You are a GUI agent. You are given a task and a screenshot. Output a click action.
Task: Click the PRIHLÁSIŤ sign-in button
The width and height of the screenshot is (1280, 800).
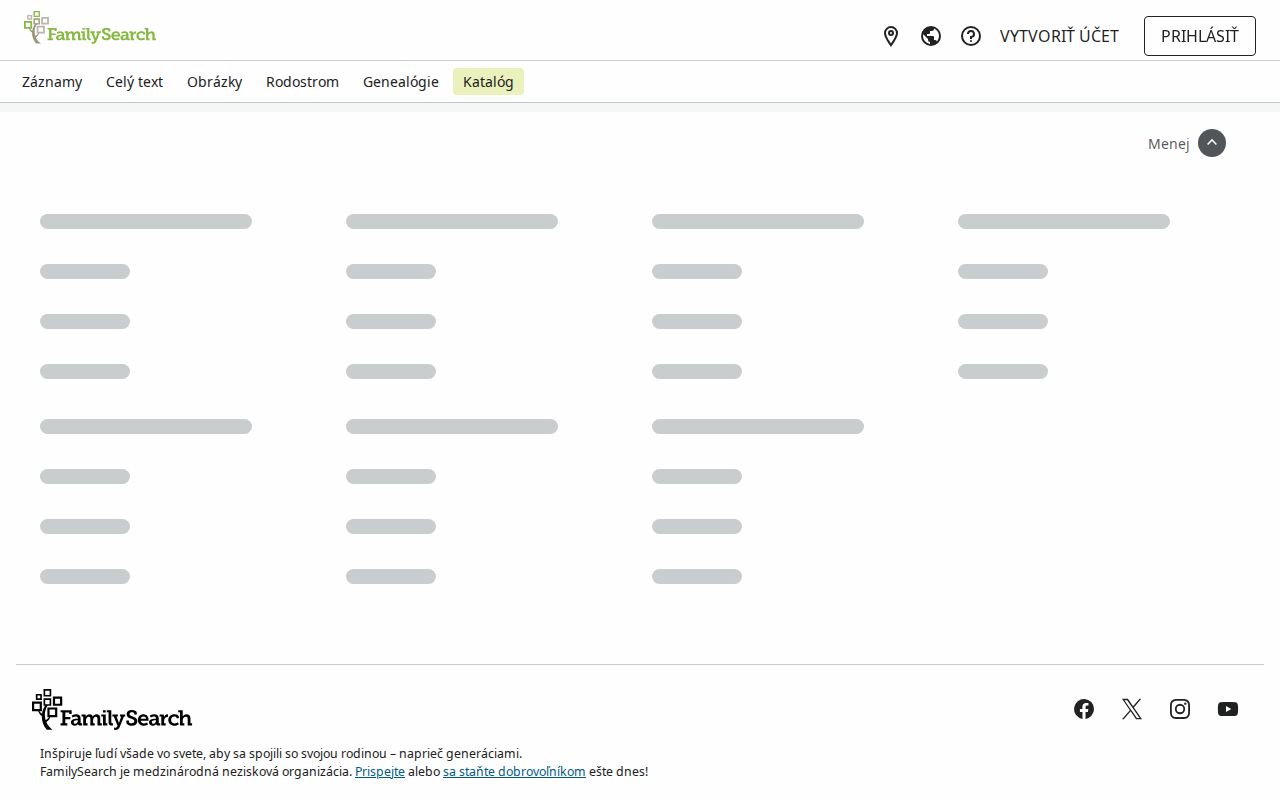coord(1200,36)
